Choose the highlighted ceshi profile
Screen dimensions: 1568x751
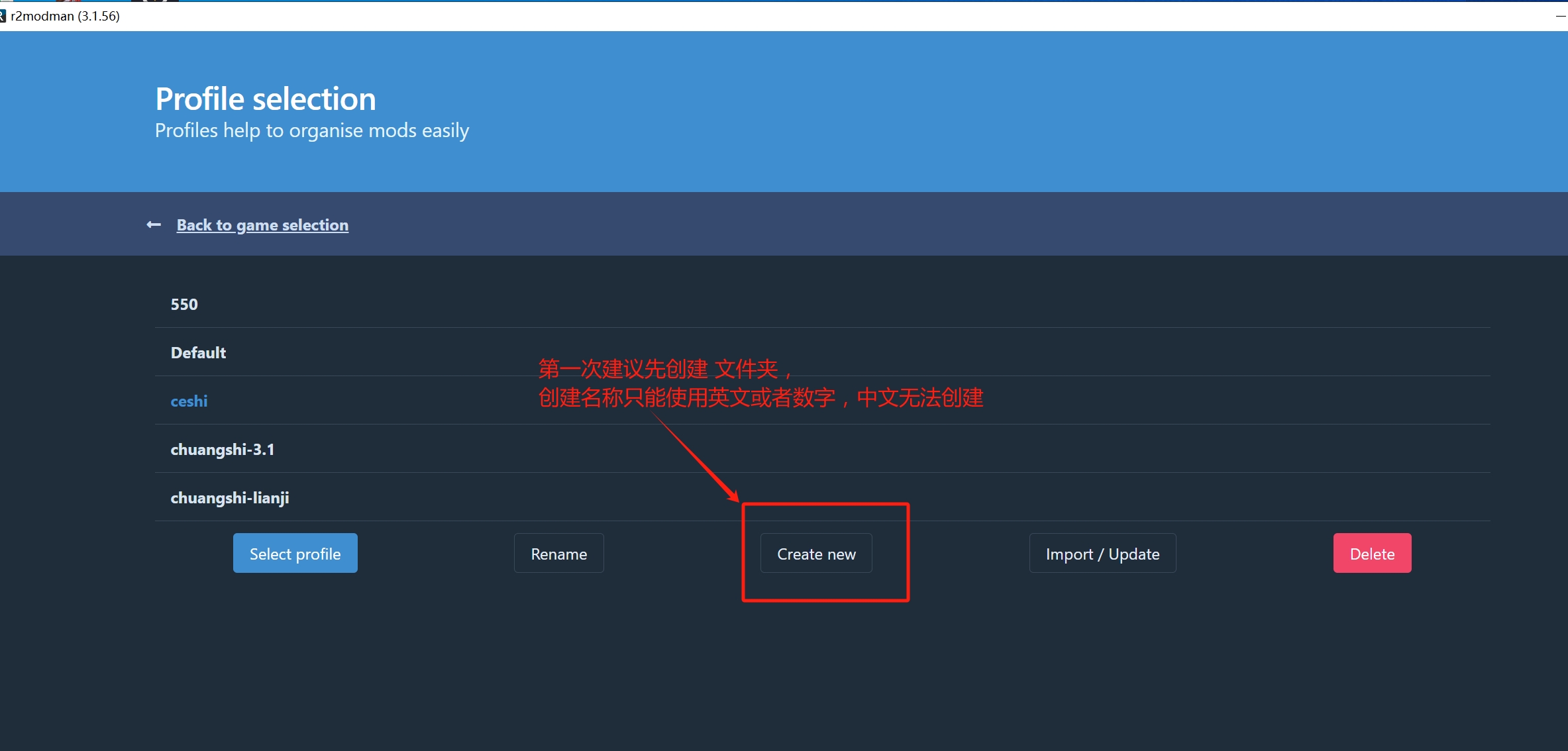(189, 401)
